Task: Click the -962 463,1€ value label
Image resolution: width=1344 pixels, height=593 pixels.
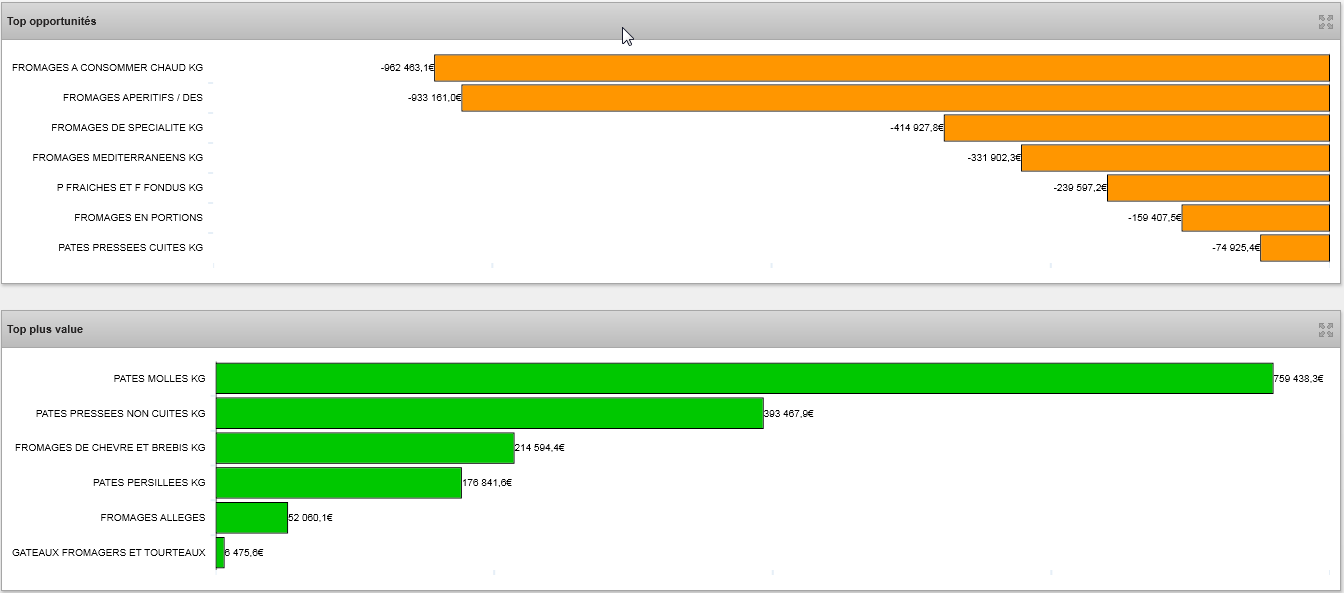Action: coord(407,68)
